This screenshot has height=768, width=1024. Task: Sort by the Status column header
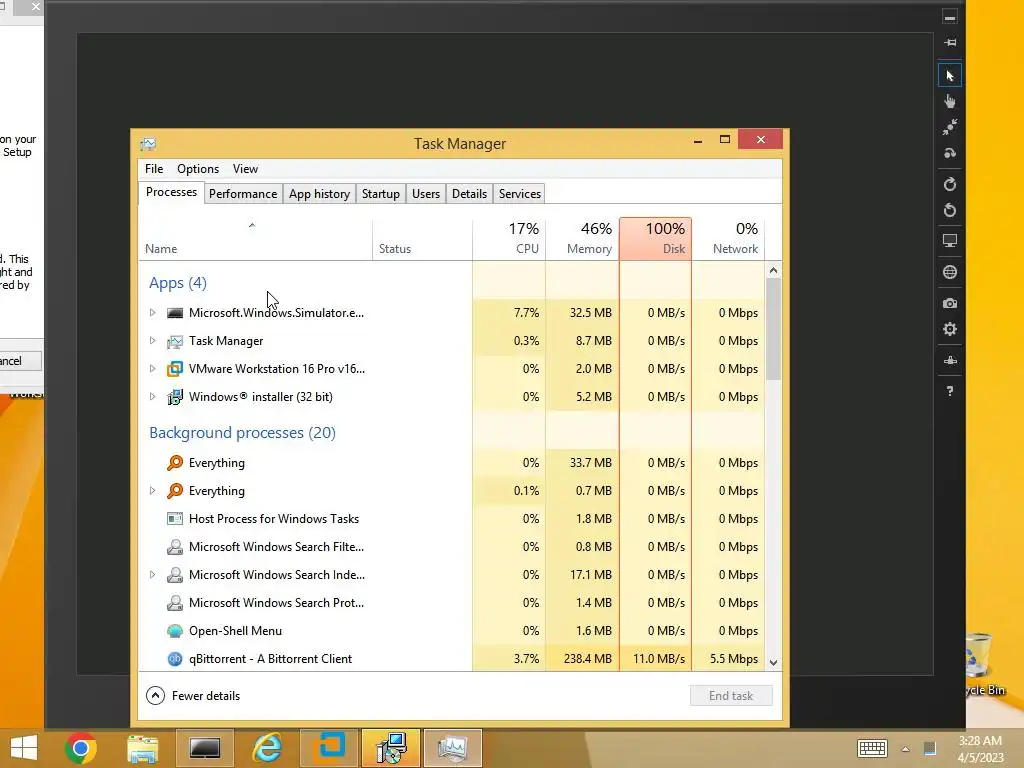point(423,238)
